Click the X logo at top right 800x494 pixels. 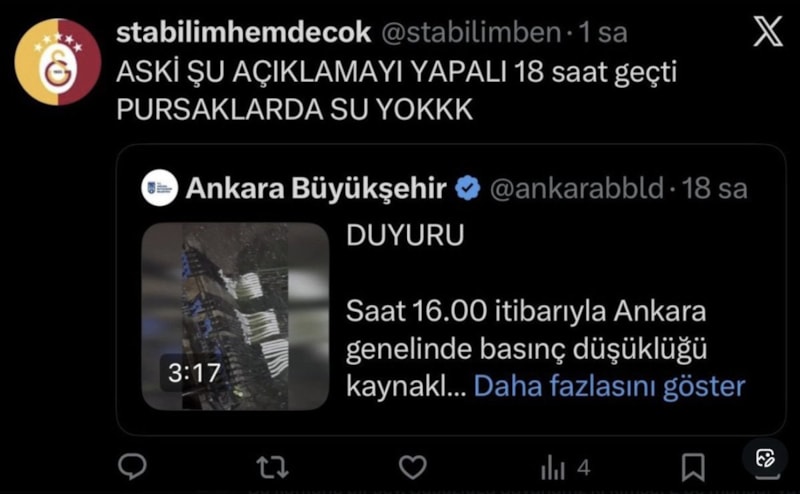click(x=767, y=32)
